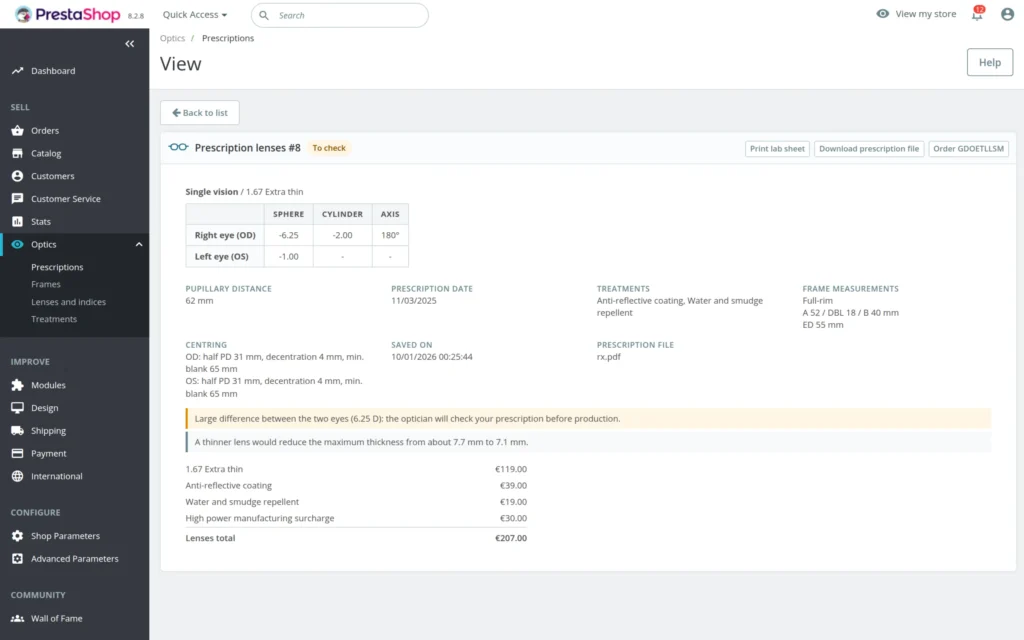The width and height of the screenshot is (1024, 640).
Task: Click the Orders basket icon
Action: coord(18,131)
